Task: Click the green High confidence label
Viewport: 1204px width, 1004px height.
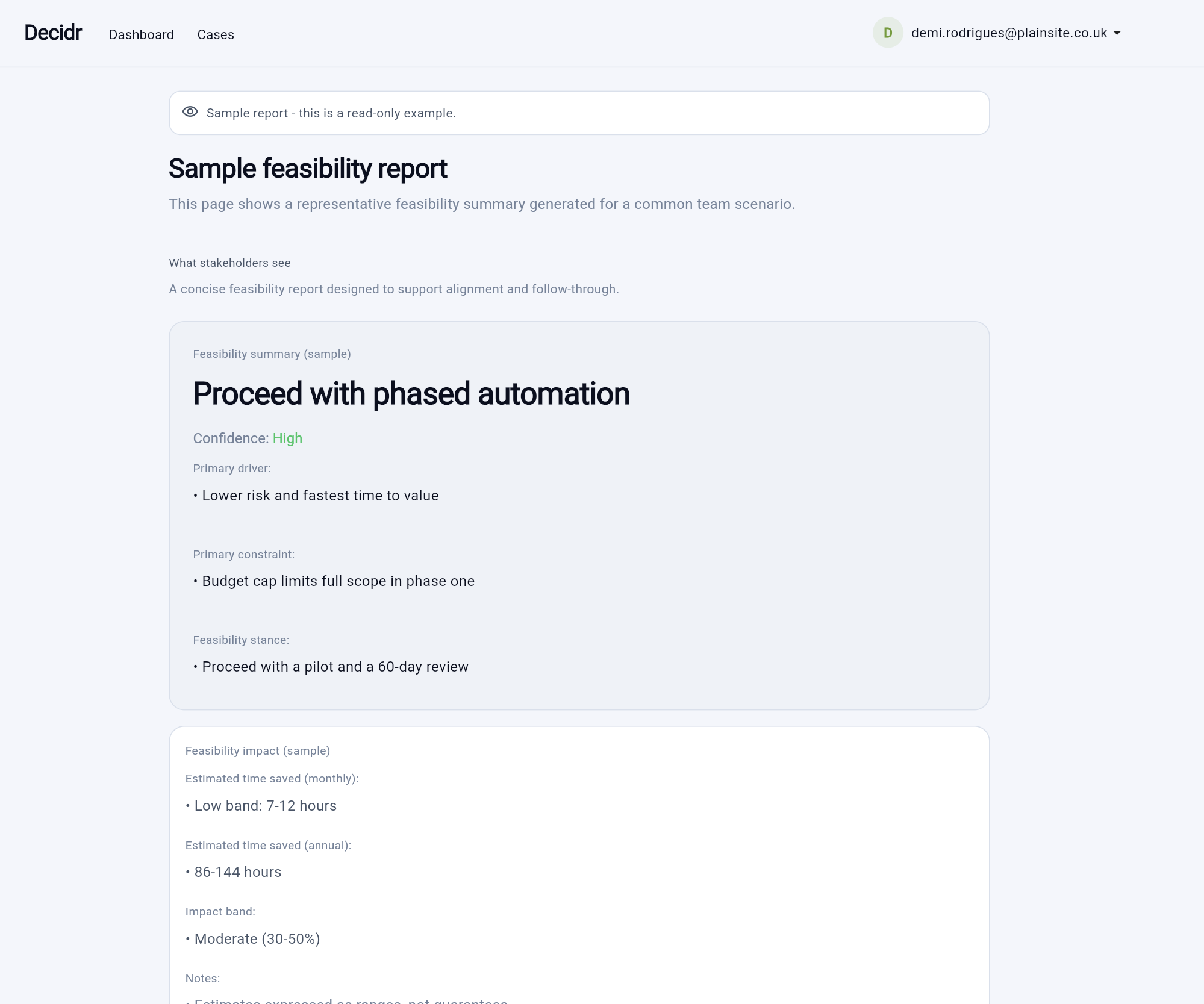Action: click(x=287, y=438)
